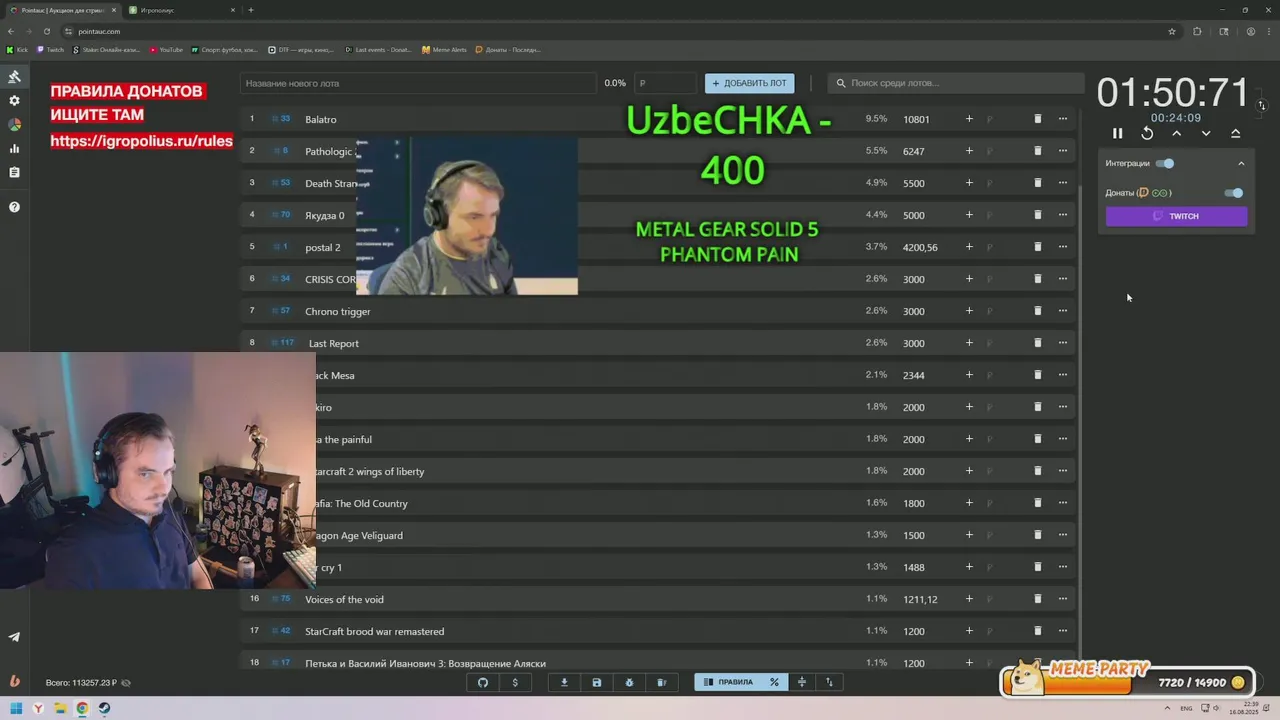Screen dimensions: 1280x720
Task: Bookmark this page with the star icon
Action: [x=1172, y=31]
